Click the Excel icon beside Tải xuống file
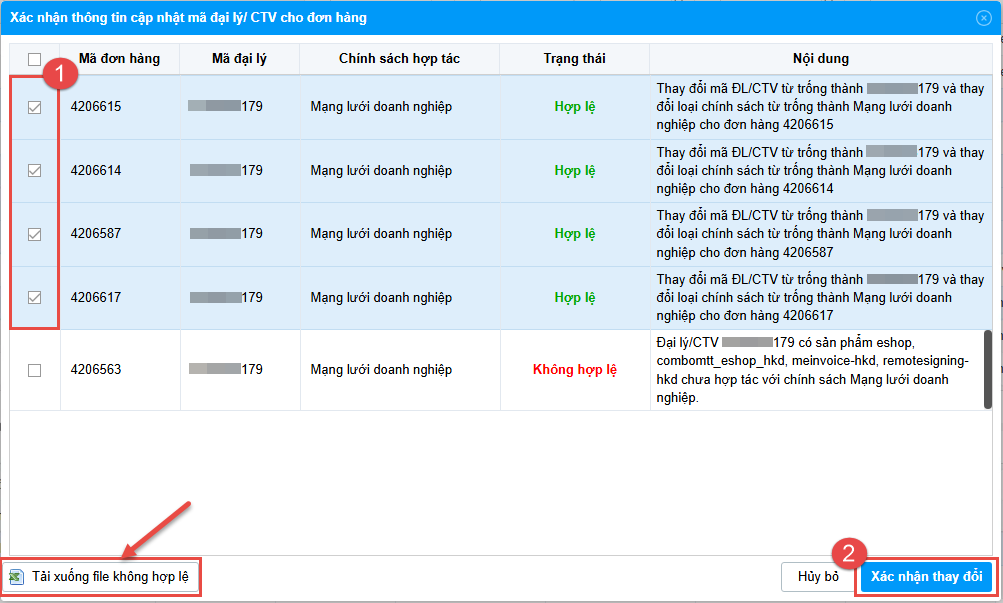Image resolution: width=1003 pixels, height=603 pixels. [x=16, y=577]
